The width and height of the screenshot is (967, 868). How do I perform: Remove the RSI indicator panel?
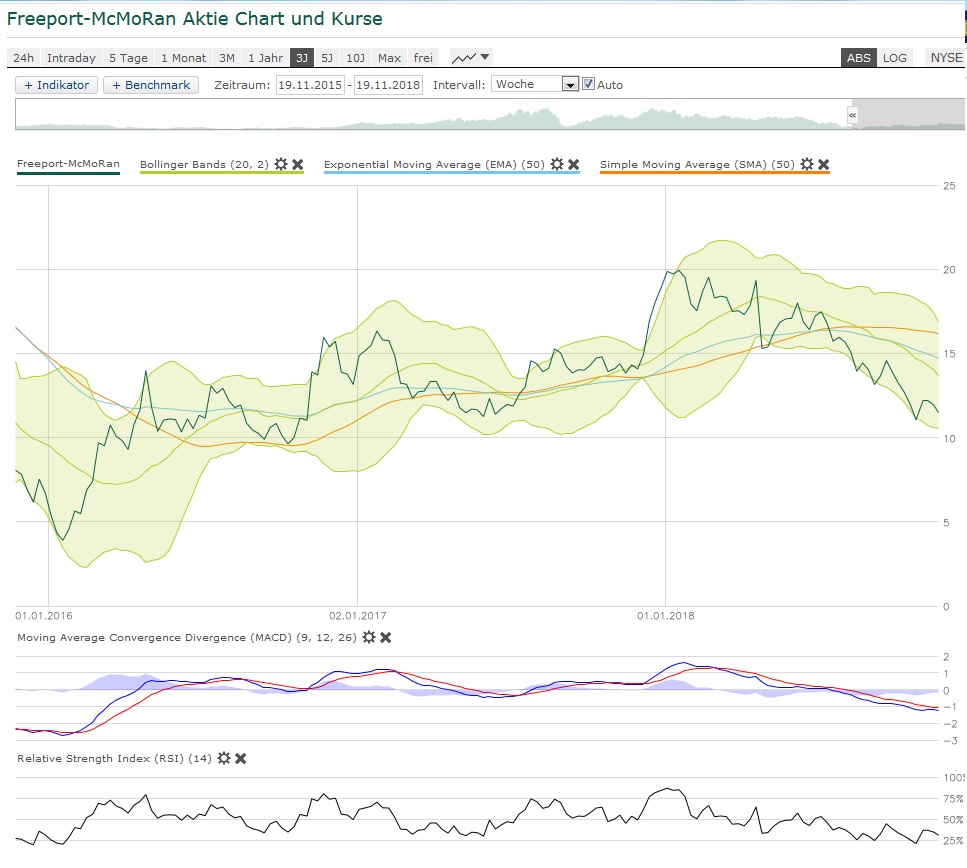(240, 759)
